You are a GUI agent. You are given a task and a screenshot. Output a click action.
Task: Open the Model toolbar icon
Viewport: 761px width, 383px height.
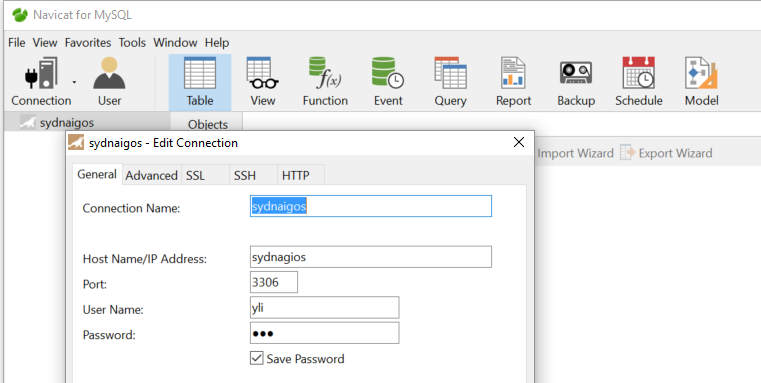tap(701, 82)
